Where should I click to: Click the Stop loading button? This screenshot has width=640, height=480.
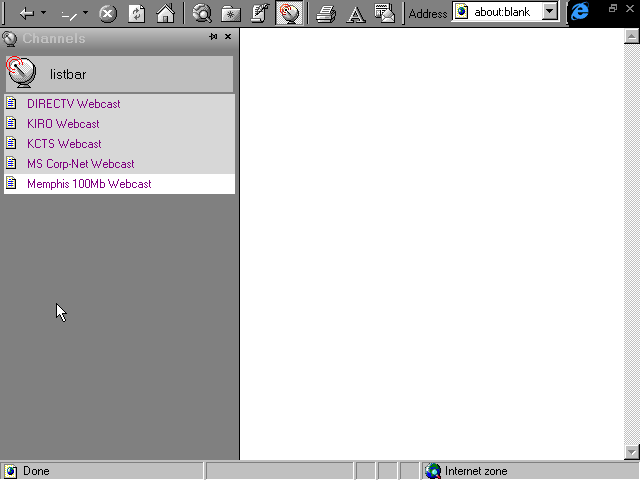click(x=108, y=14)
